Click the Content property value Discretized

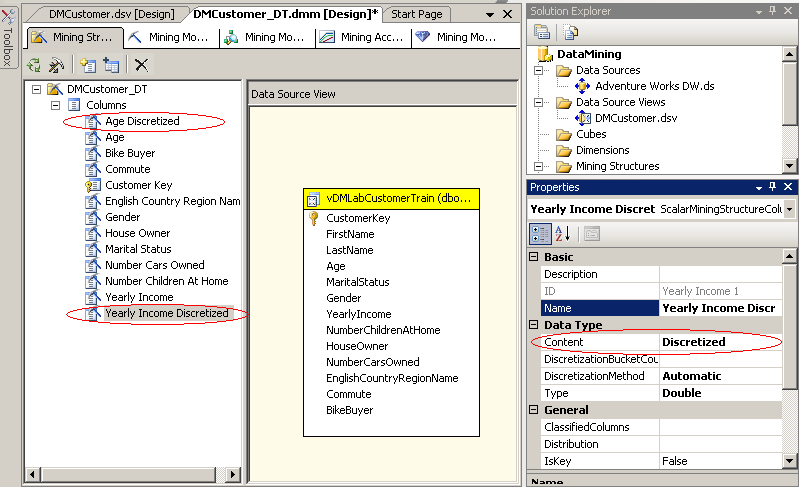click(x=721, y=342)
